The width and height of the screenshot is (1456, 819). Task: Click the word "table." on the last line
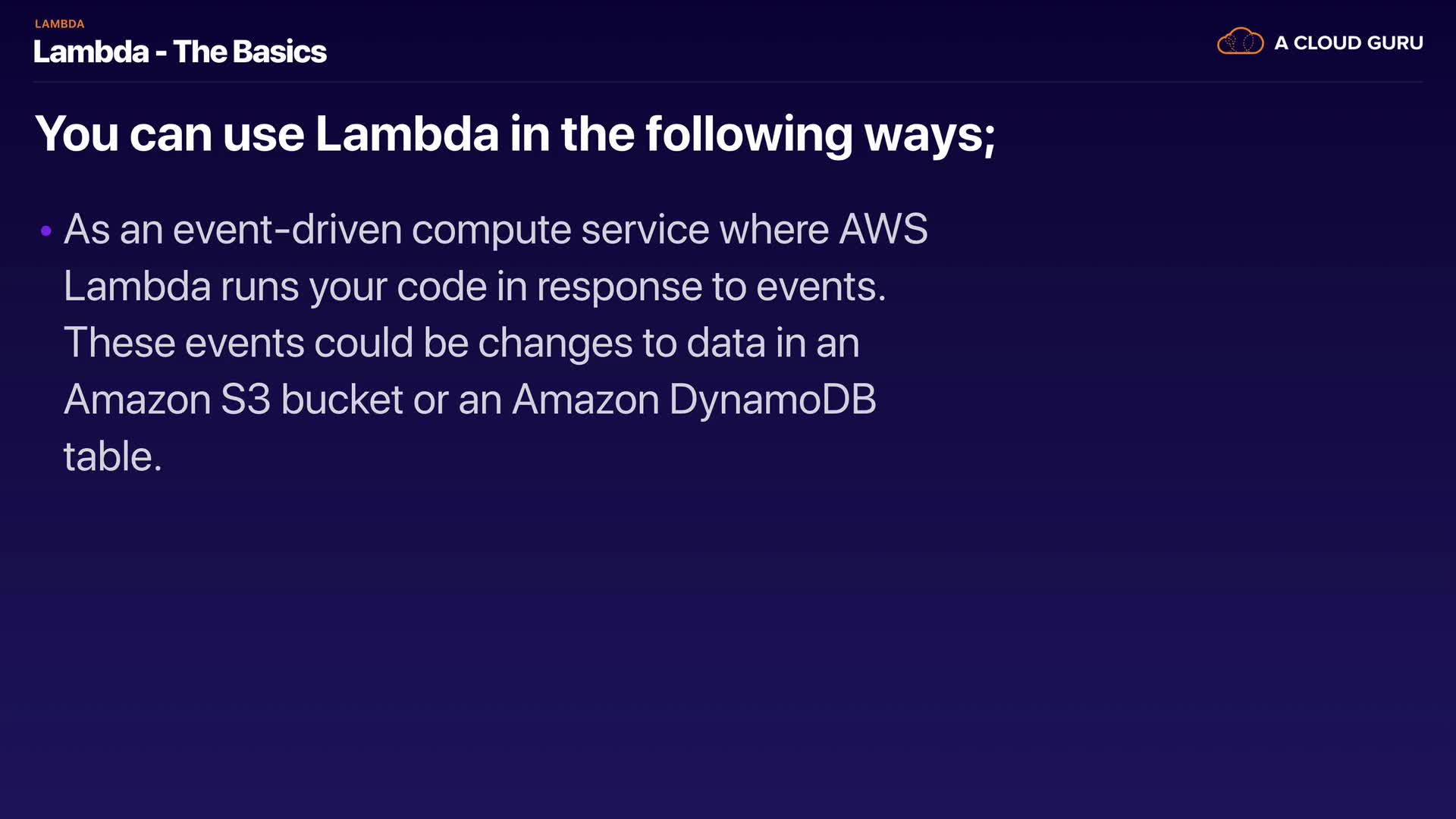pos(112,457)
